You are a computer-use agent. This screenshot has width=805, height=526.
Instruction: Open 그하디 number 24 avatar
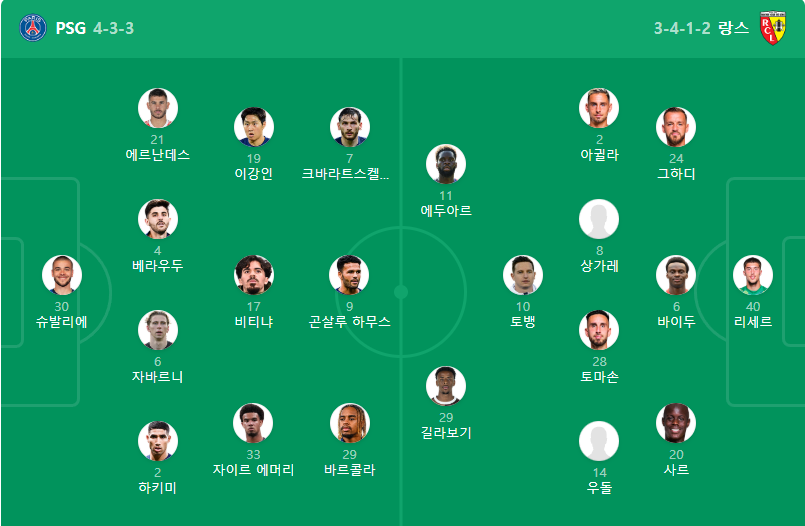pos(676,127)
